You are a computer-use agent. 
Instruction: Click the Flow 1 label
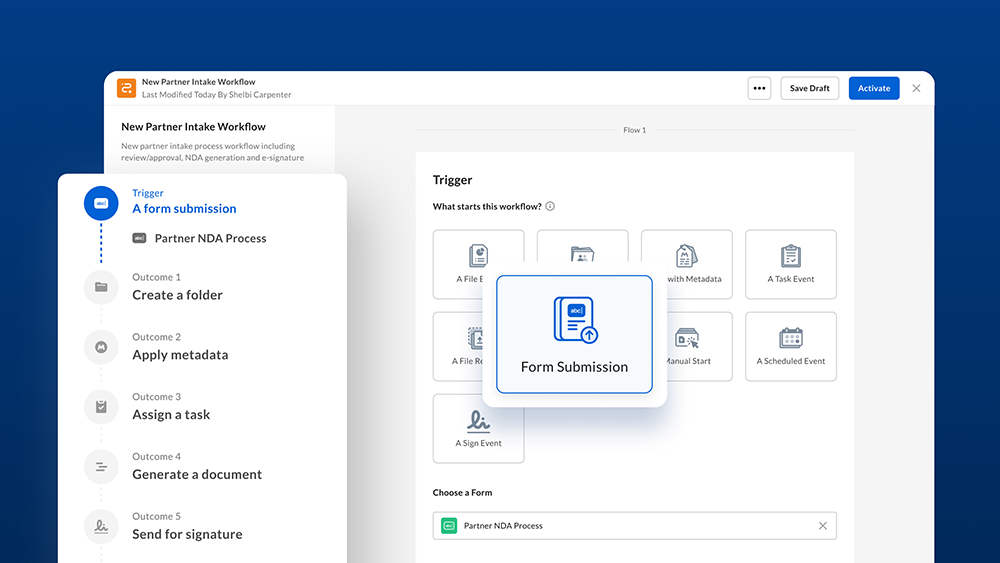coord(635,130)
